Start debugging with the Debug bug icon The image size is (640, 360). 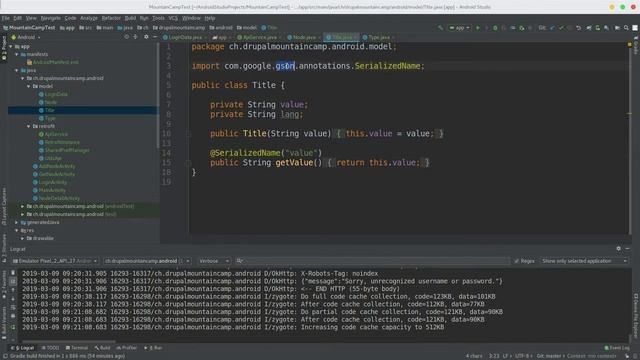[x=495, y=28]
